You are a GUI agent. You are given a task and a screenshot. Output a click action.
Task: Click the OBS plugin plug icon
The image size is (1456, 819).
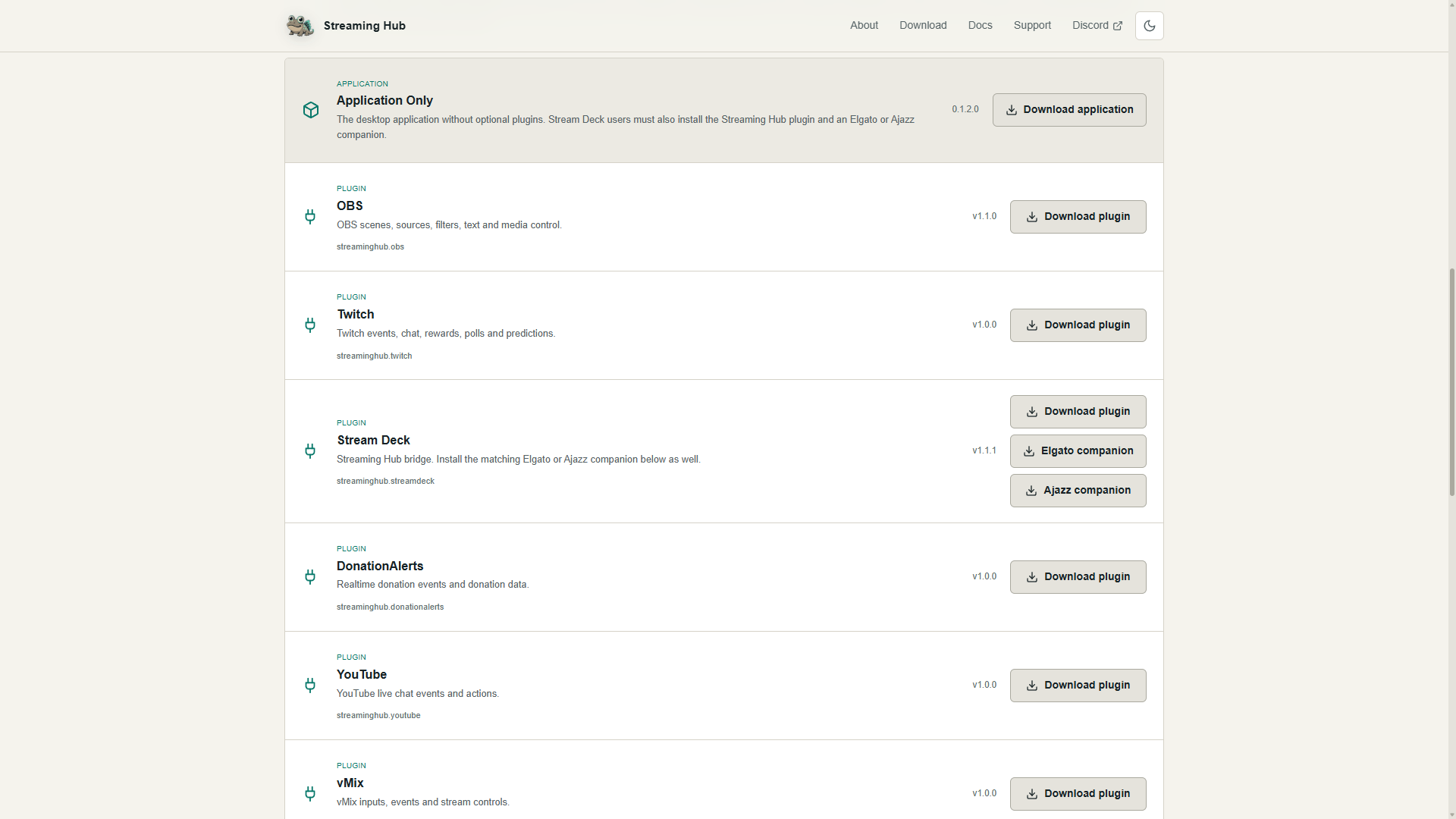click(x=310, y=217)
